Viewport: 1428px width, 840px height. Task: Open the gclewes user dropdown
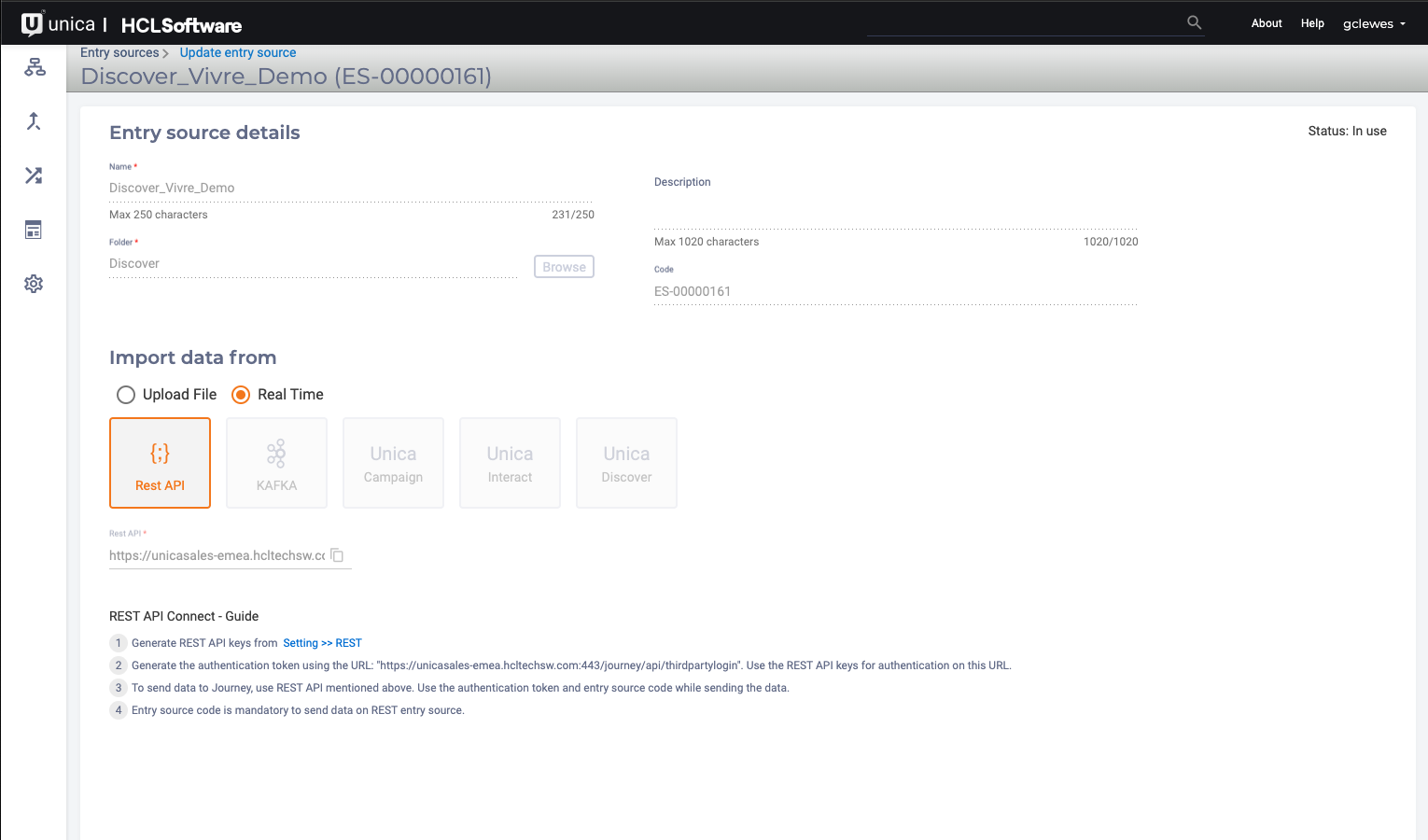tap(1374, 23)
